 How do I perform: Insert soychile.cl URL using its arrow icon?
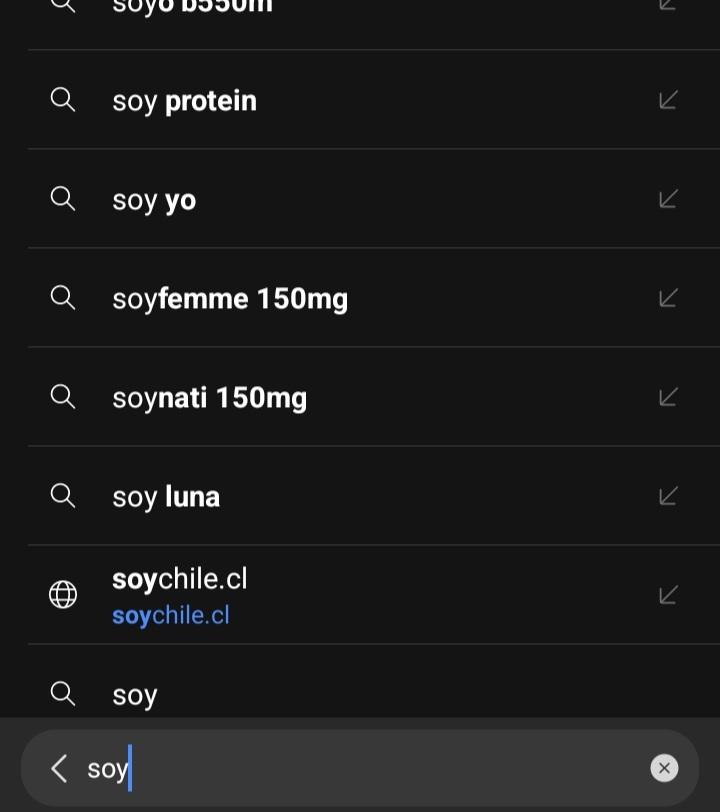coord(668,595)
